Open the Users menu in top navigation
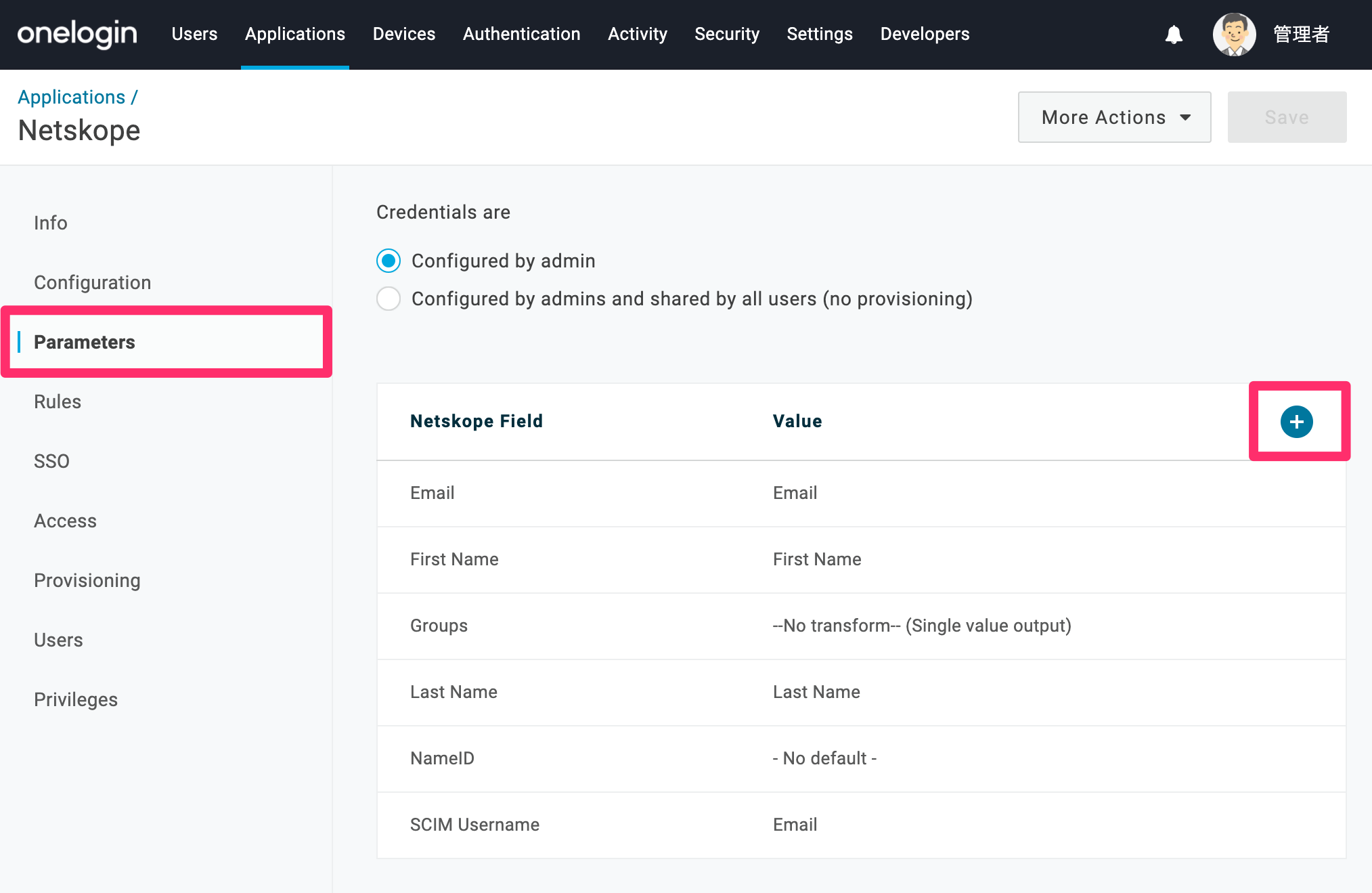The image size is (1372, 893). pos(194,34)
